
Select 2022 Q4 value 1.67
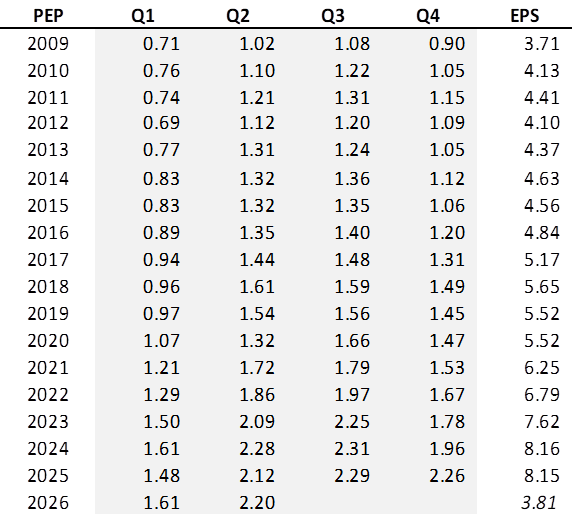pos(447,395)
